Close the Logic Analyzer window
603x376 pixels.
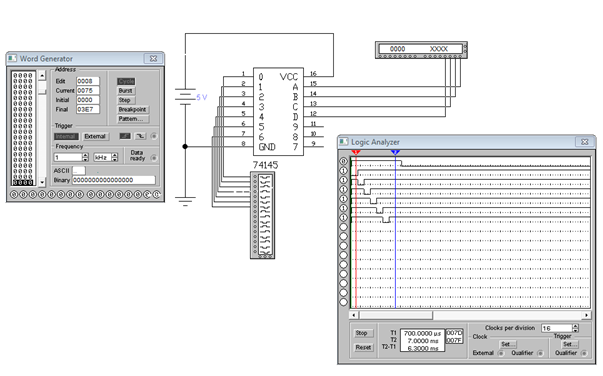click(585, 142)
